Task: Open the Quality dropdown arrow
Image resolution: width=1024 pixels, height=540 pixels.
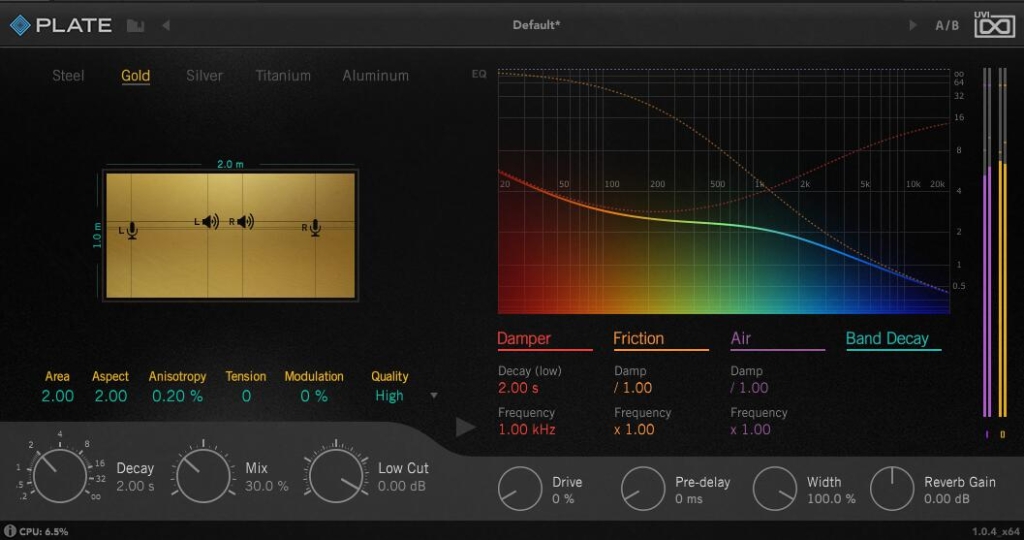Action: pos(434,396)
